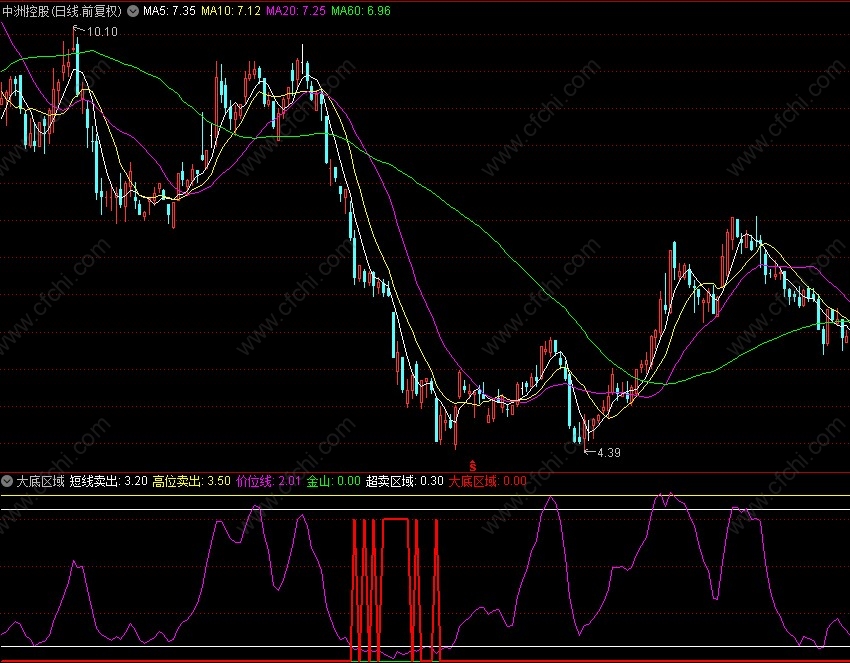Screen dimensions: 850x663
Task: Click the 短线卖出: 3.20 indicator label
Action: click(108, 481)
